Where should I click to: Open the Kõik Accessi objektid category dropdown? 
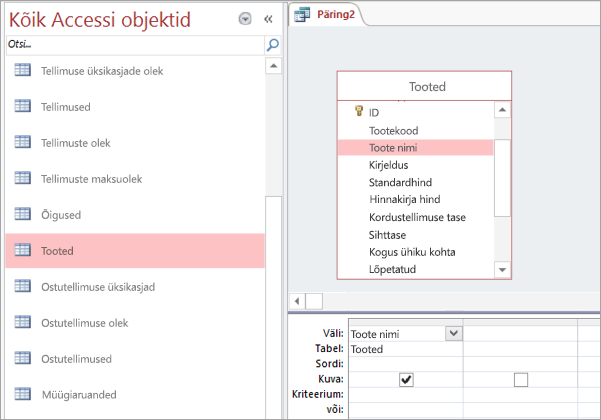[245, 18]
